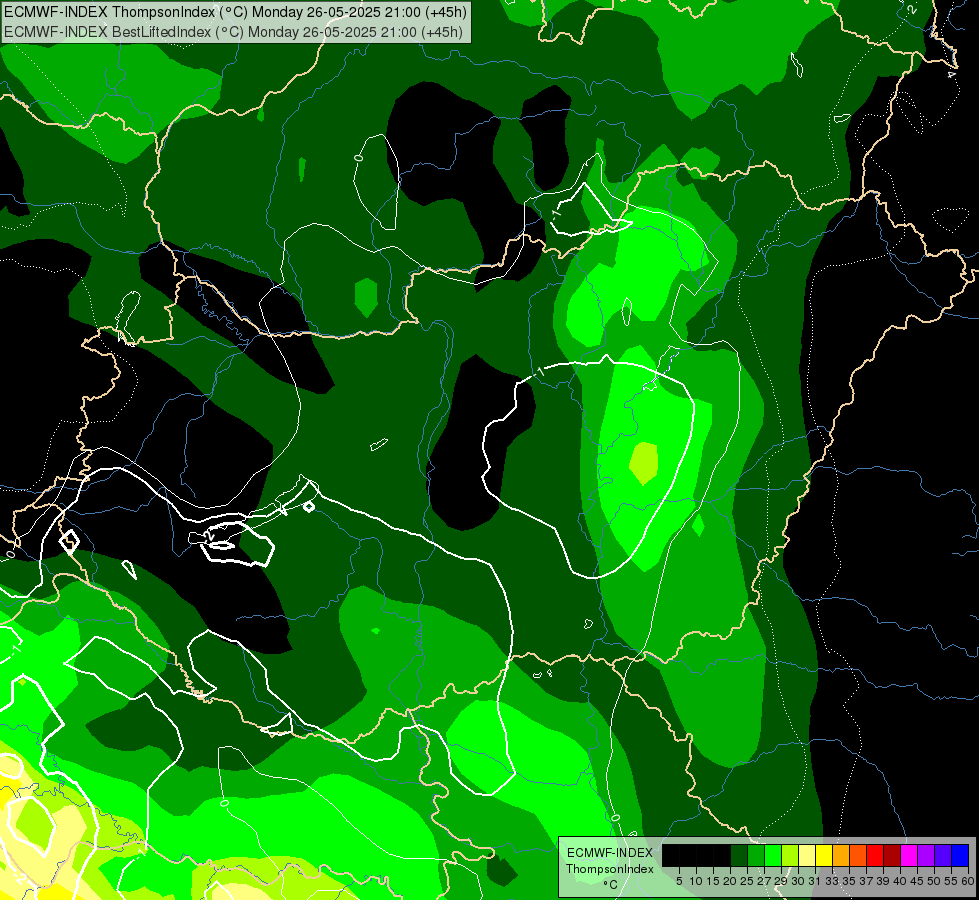Select the indigo 50–55 legend swatch
The image size is (979, 900).
coord(943,855)
